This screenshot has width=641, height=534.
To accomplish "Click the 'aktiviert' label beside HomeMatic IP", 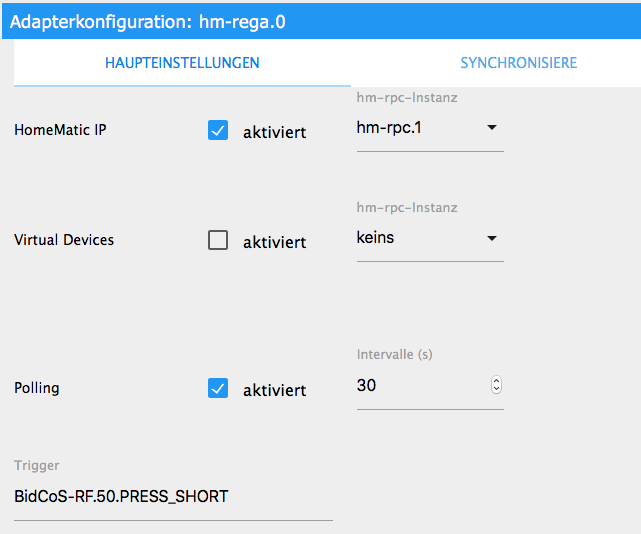I will point(274,132).
